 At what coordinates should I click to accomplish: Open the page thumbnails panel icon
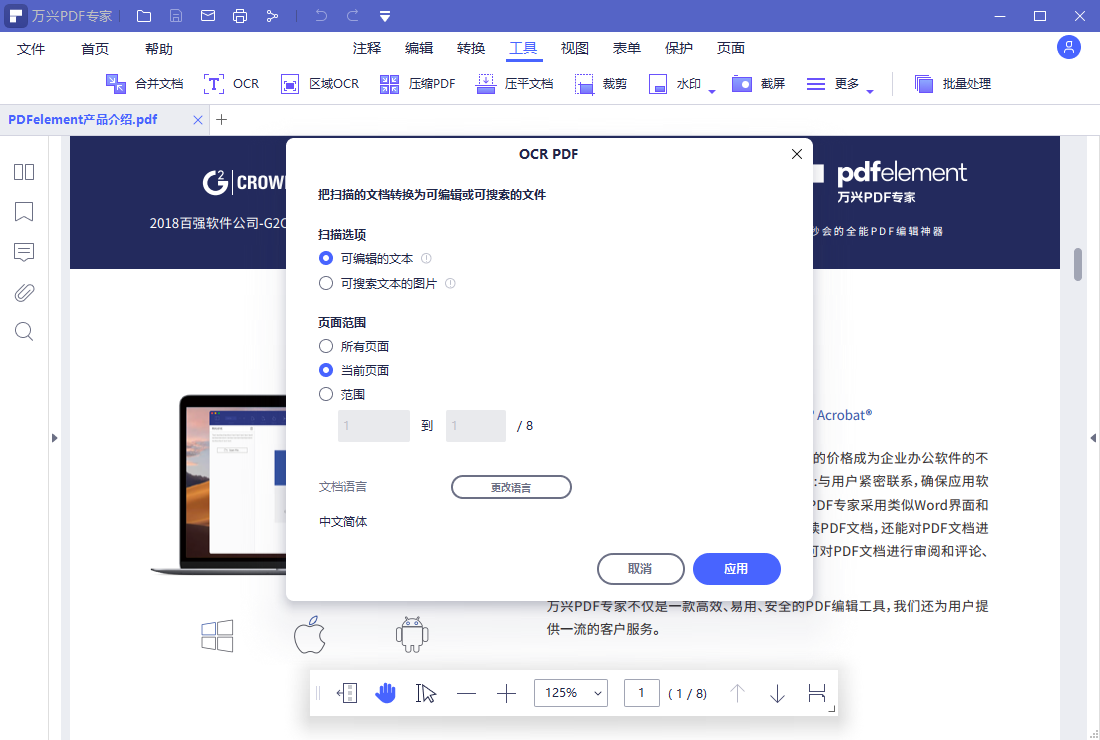[x=24, y=172]
